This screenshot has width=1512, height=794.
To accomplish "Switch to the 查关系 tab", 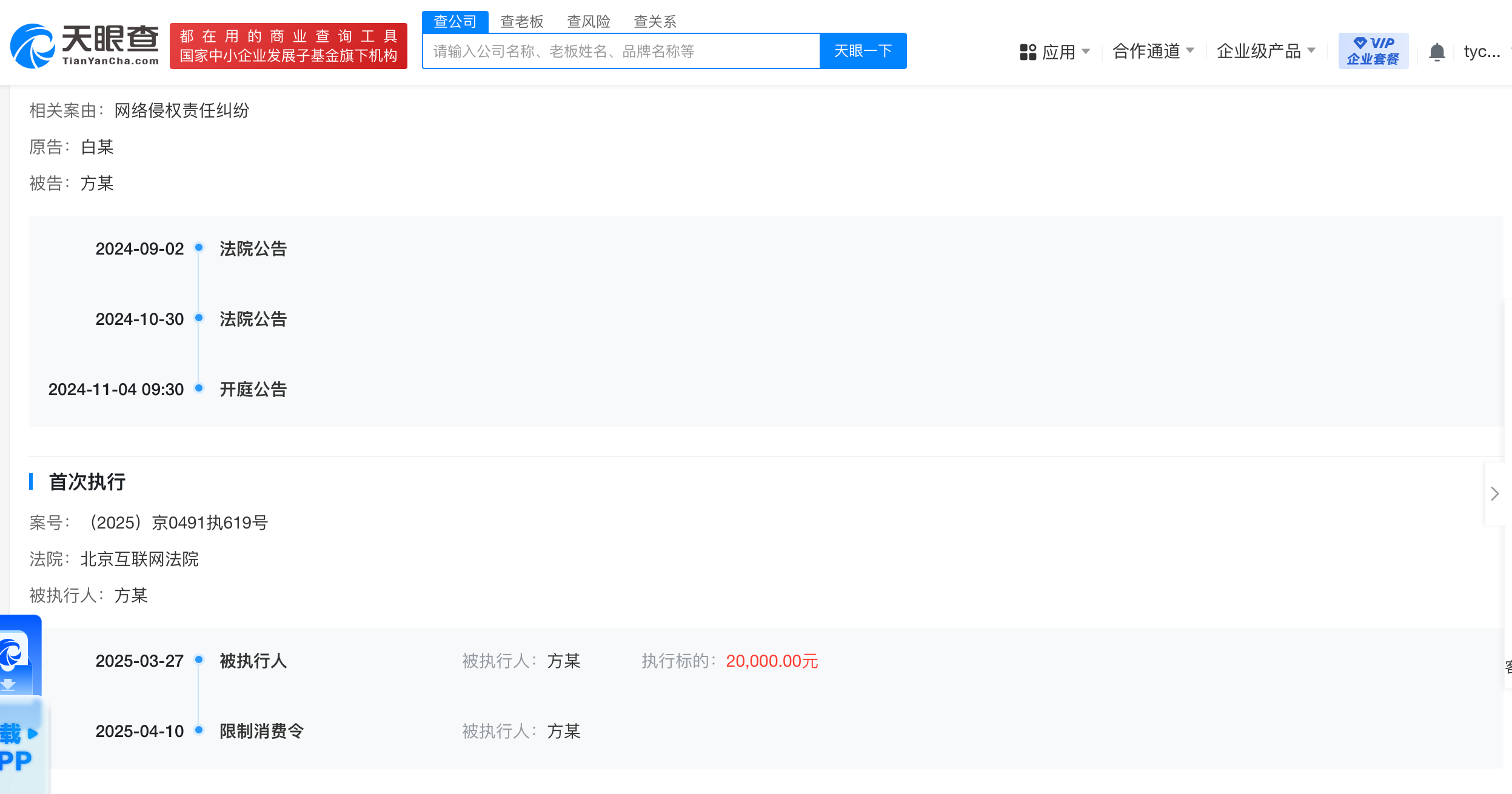I will pyautogui.click(x=655, y=22).
